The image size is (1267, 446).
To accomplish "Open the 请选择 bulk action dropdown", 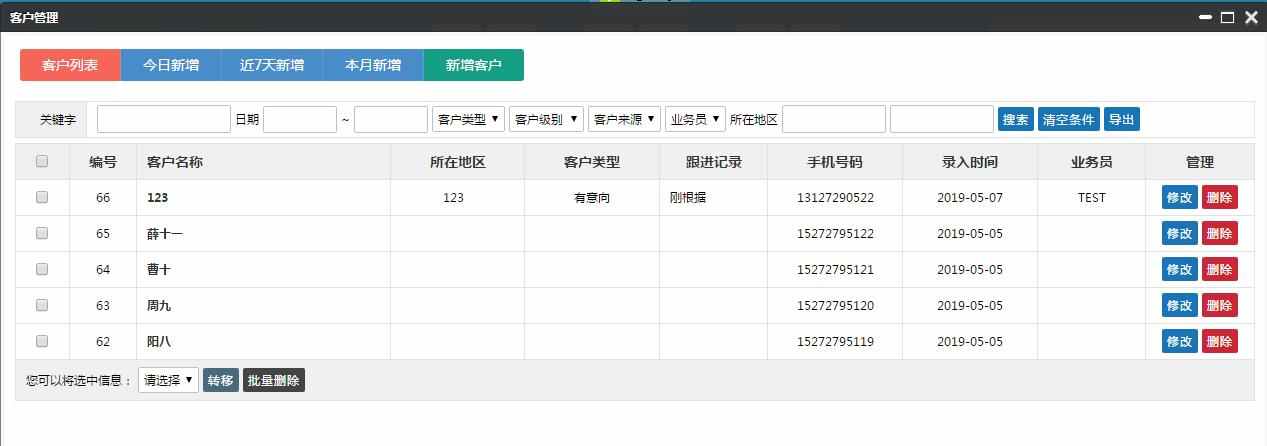I will pyautogui.click(x=168, y=380).
